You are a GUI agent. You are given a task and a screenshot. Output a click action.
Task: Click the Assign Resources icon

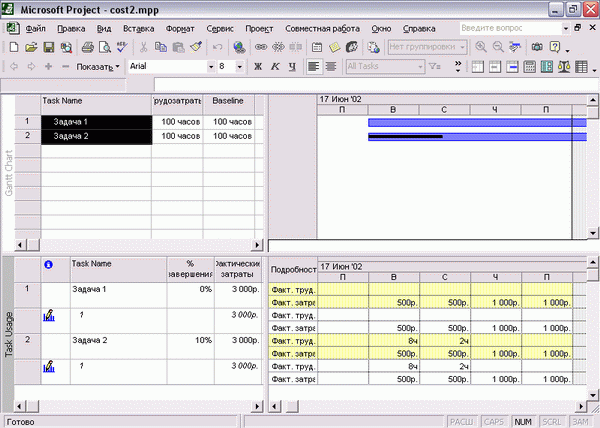pos(352,47)
